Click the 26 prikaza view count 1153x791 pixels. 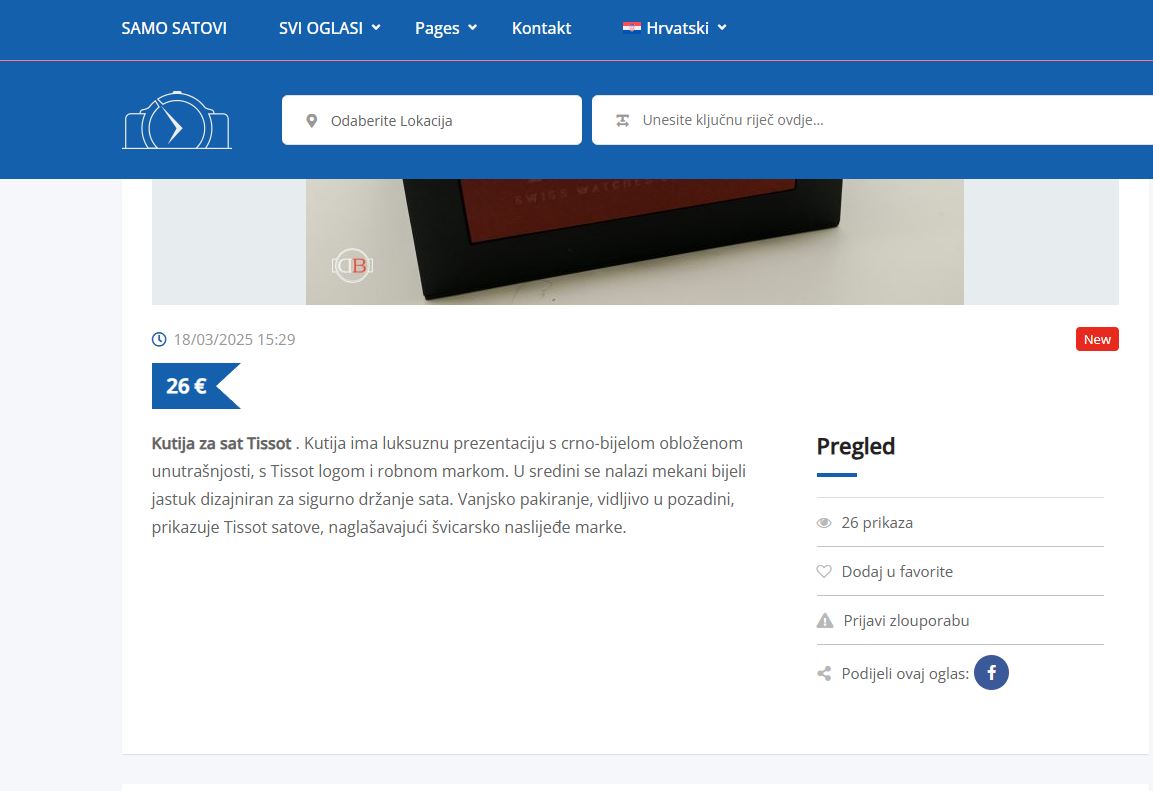coord(877,523)
